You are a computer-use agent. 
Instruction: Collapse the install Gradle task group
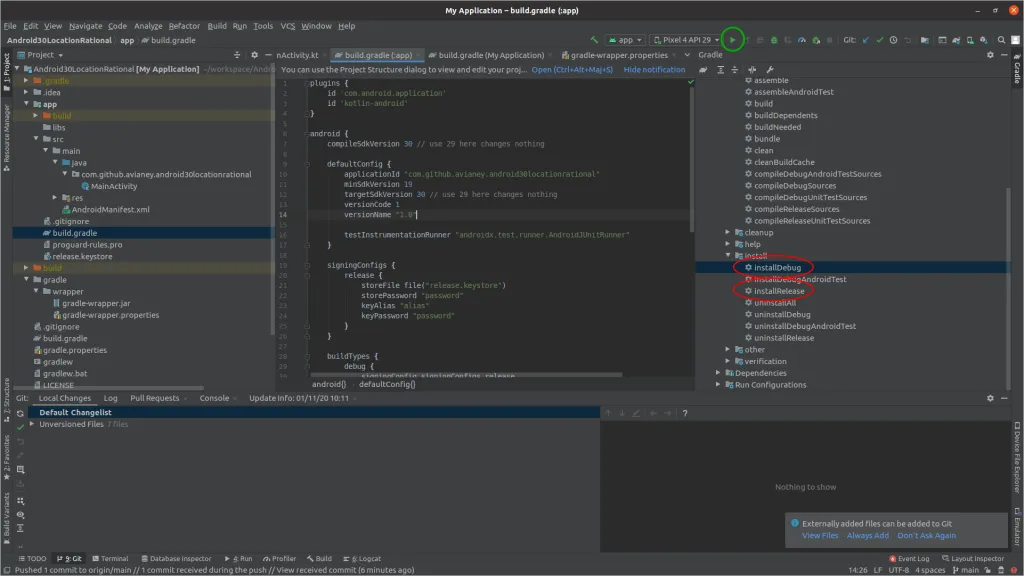728,255
